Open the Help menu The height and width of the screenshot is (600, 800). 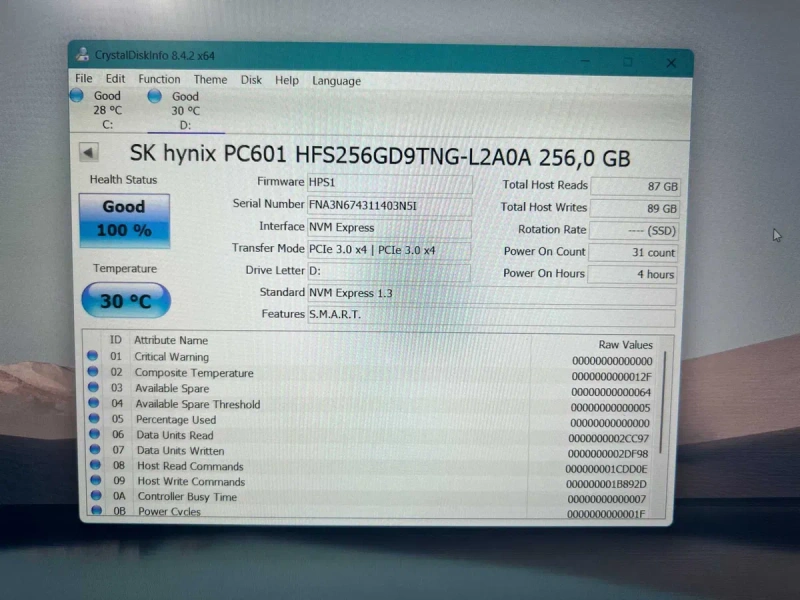pos(287,81)
